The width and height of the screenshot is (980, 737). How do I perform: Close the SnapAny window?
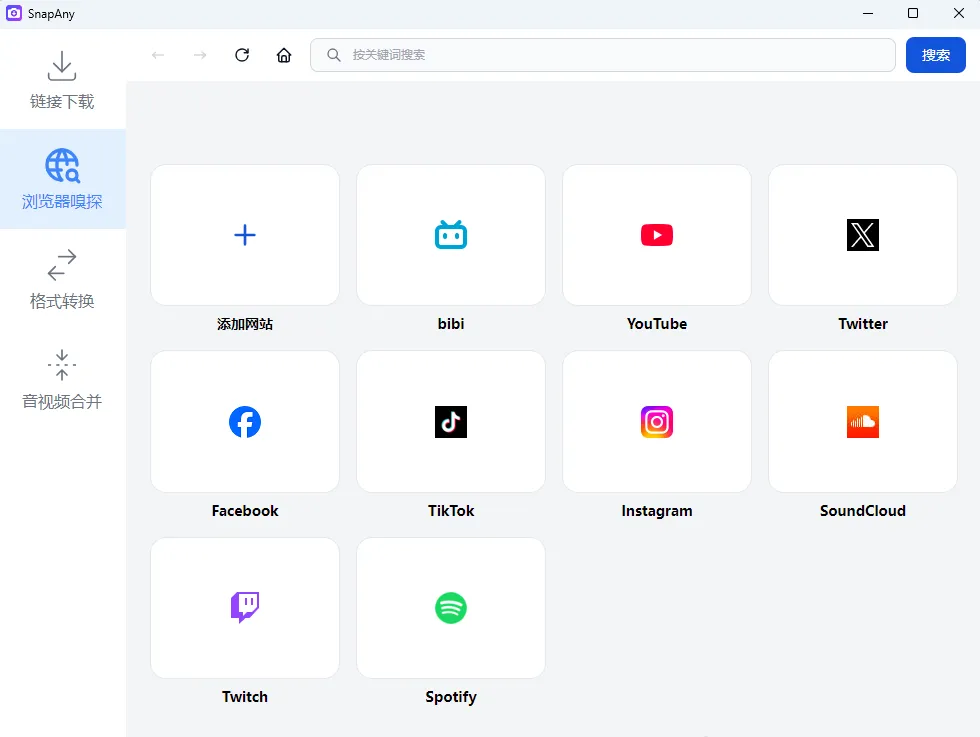[x=959, y=13]
